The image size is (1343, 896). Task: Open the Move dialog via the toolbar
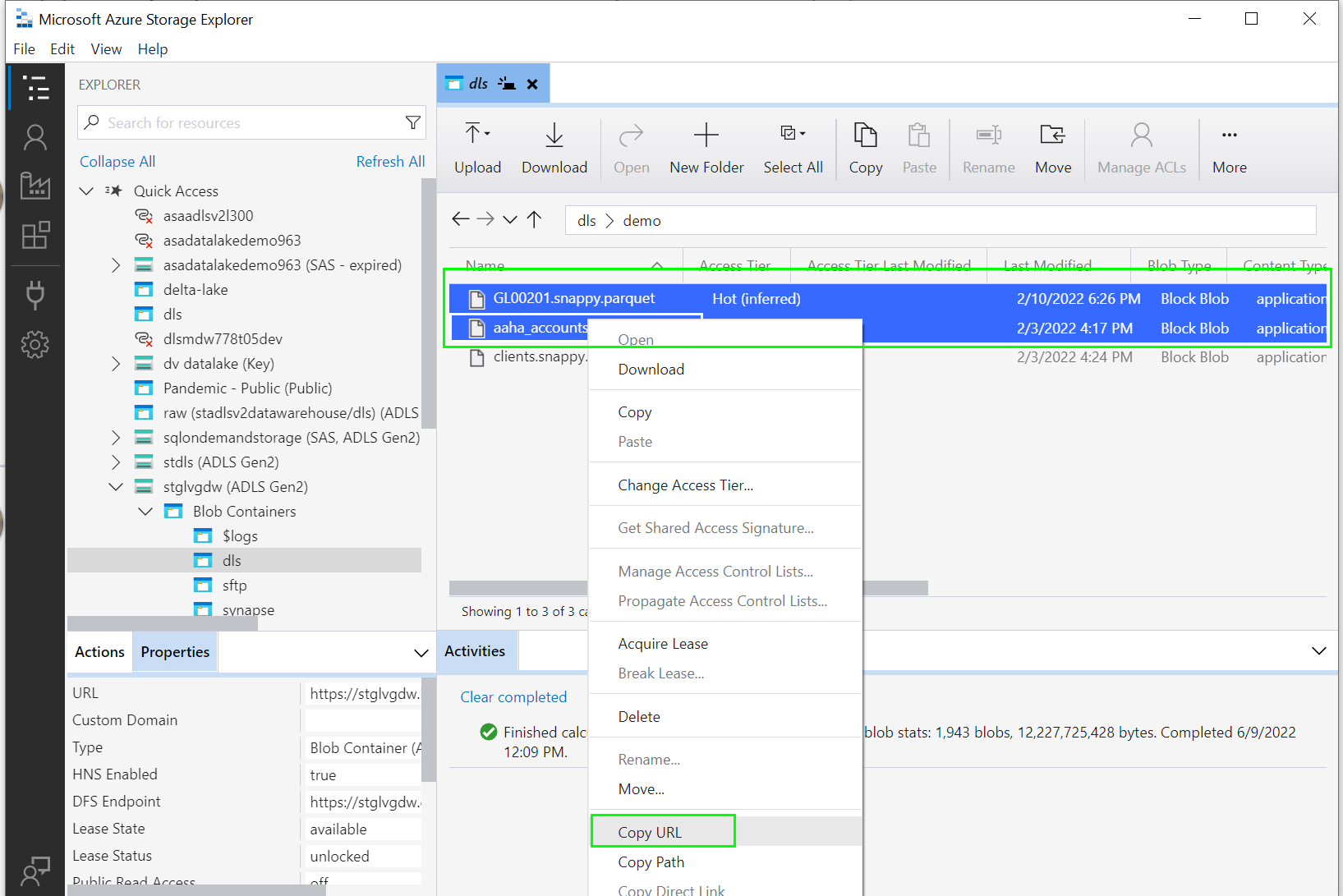pyautogui.click(x=1052, y=148)
